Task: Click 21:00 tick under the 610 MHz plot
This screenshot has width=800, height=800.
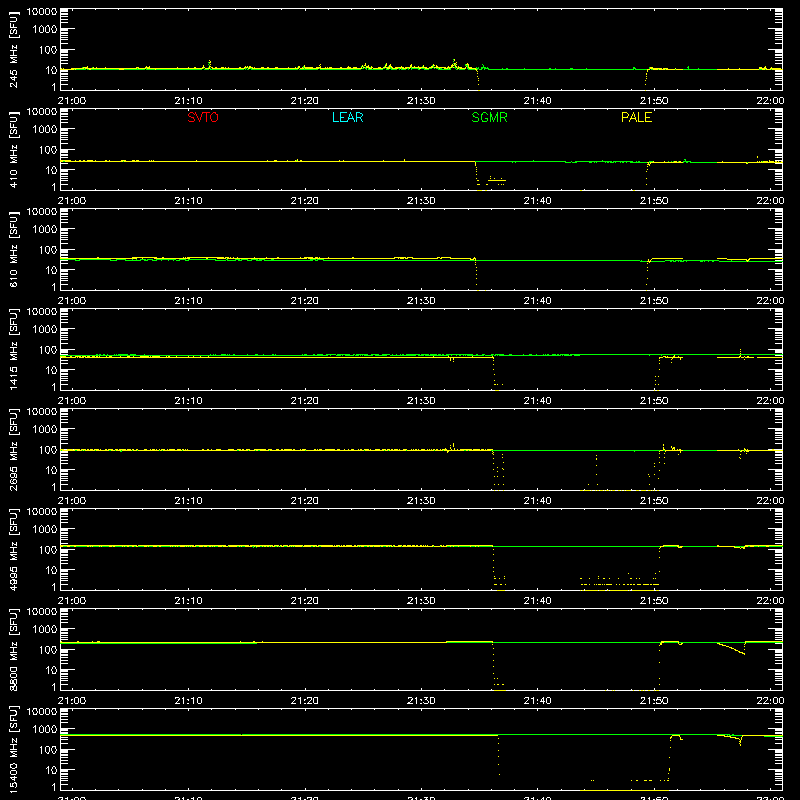Action: click(72, 301)
